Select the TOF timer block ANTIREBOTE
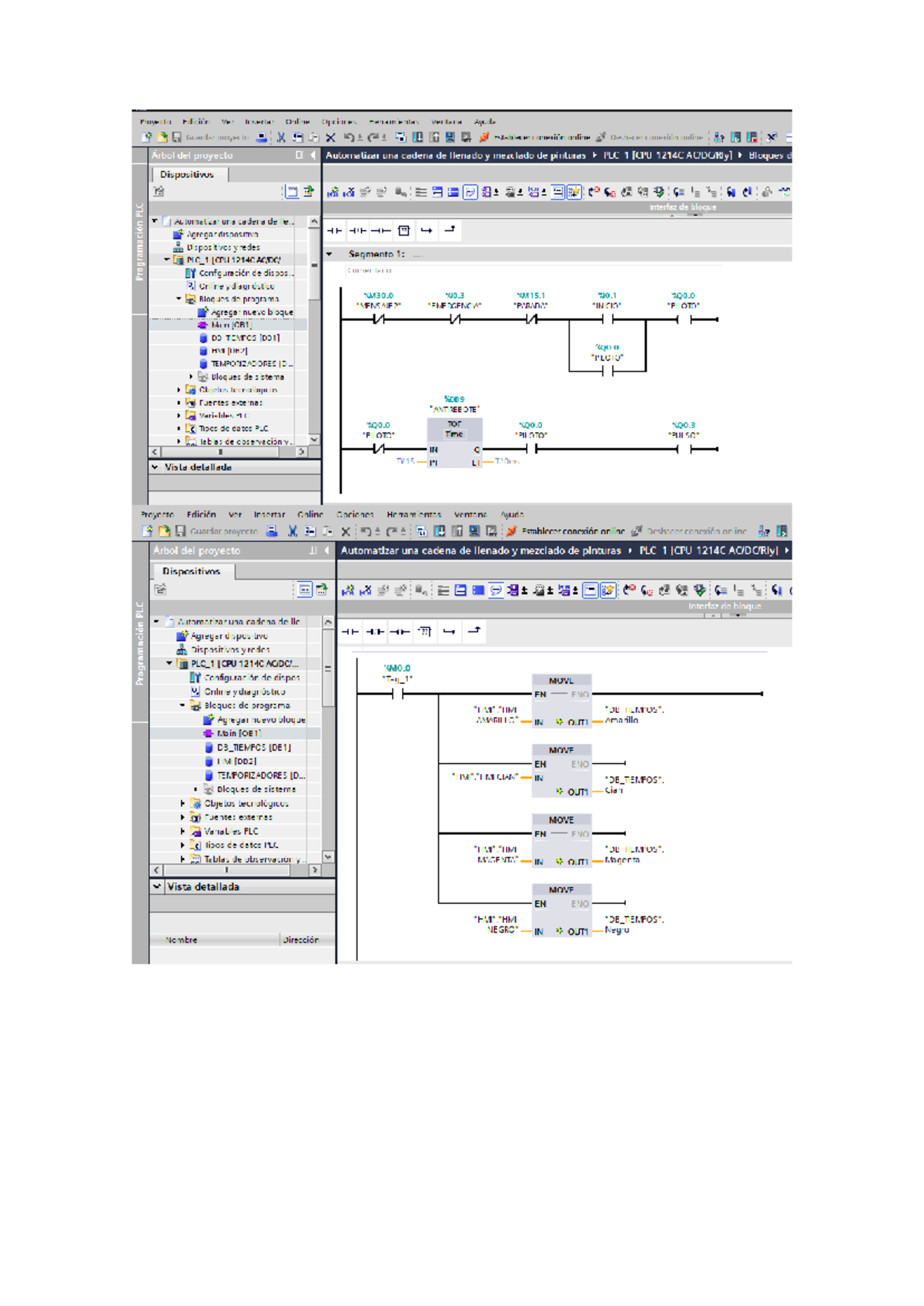This screenshot has height=1306, width=924. (454, 443)
